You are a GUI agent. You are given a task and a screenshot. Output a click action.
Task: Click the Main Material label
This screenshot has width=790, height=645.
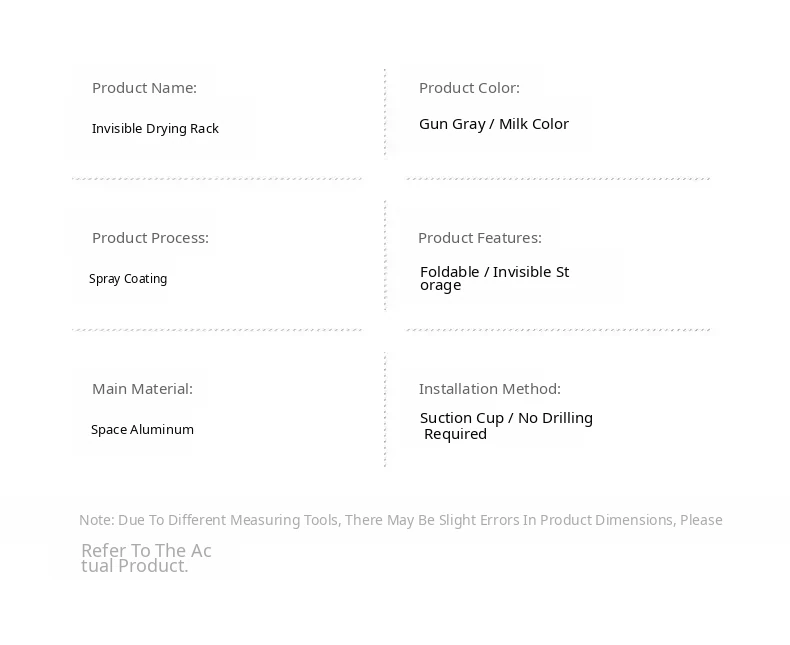pos(142,389)
